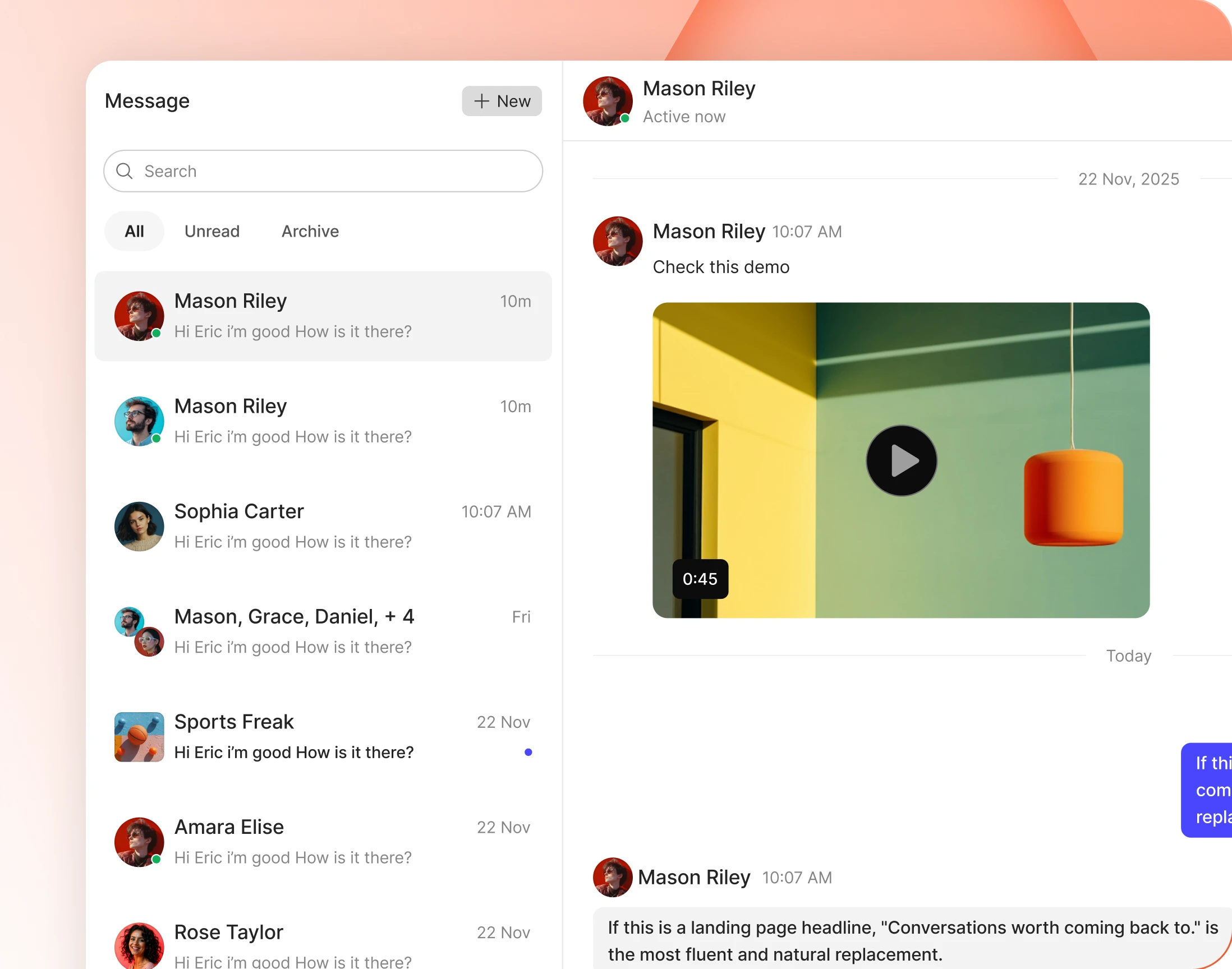This screenshot has height=969, width=1232.
Task: Click the Check this demo message
Action: click(721, 267)
